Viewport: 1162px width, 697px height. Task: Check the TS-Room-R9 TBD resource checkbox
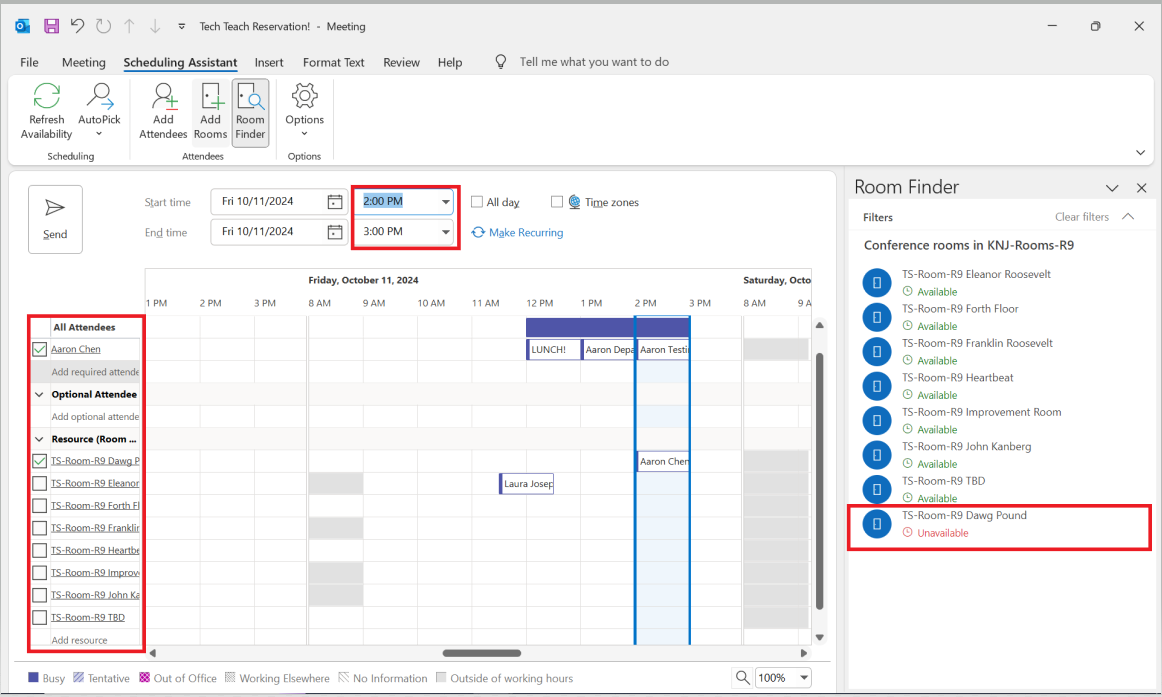(x=39, y=618)
